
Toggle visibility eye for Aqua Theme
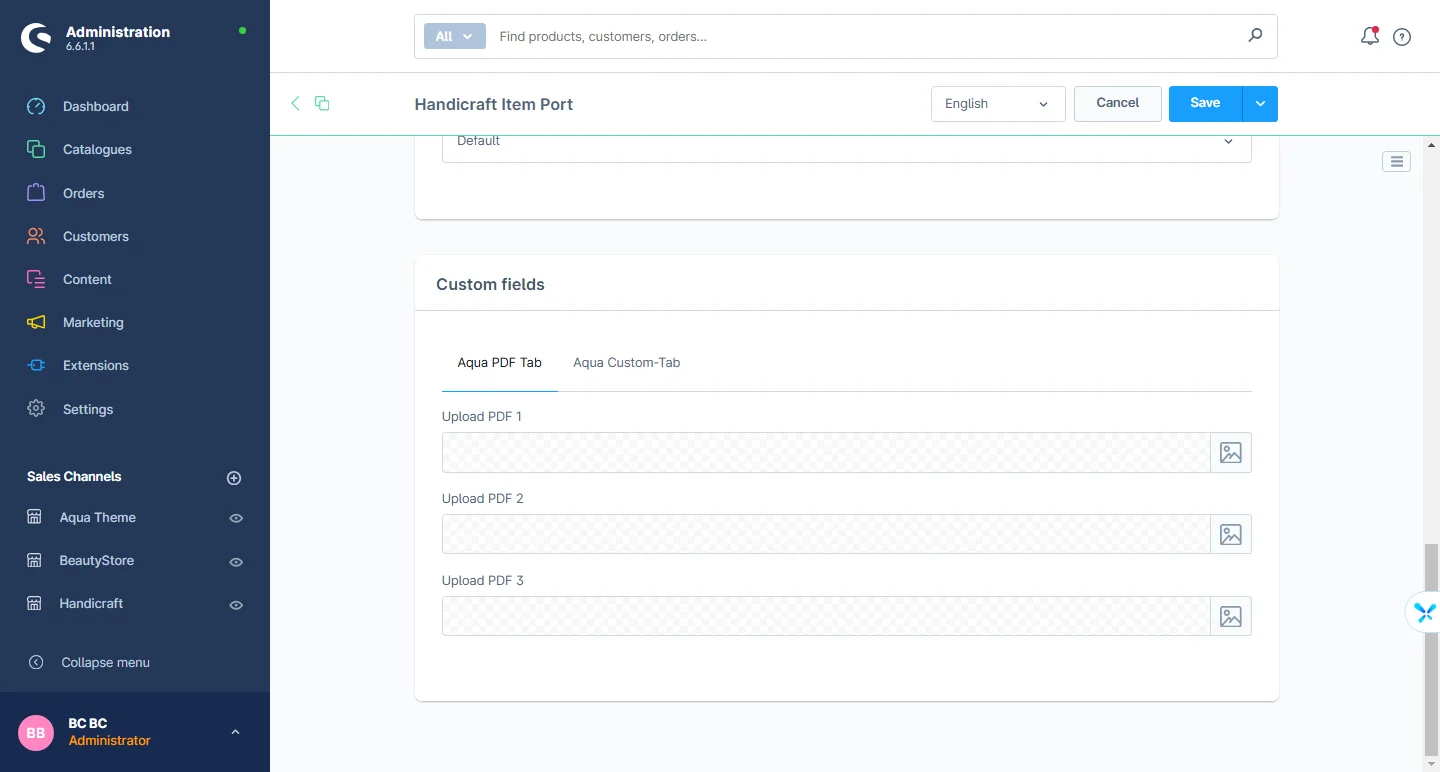(236, 519)
